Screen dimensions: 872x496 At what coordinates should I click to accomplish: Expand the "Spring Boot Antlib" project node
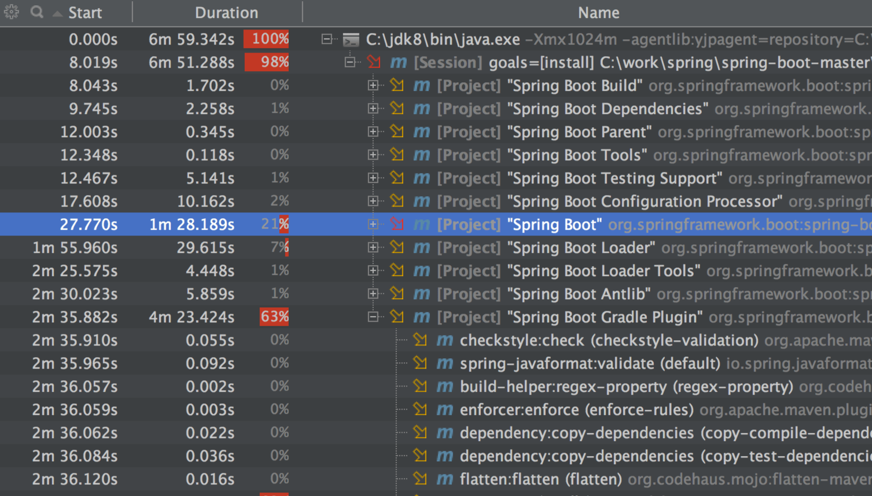pyautogui.click(x=373, y=294)
